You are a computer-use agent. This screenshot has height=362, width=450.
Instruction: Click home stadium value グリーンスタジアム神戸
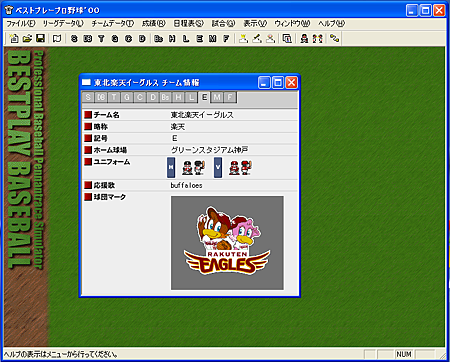click(x=209, y=150)
